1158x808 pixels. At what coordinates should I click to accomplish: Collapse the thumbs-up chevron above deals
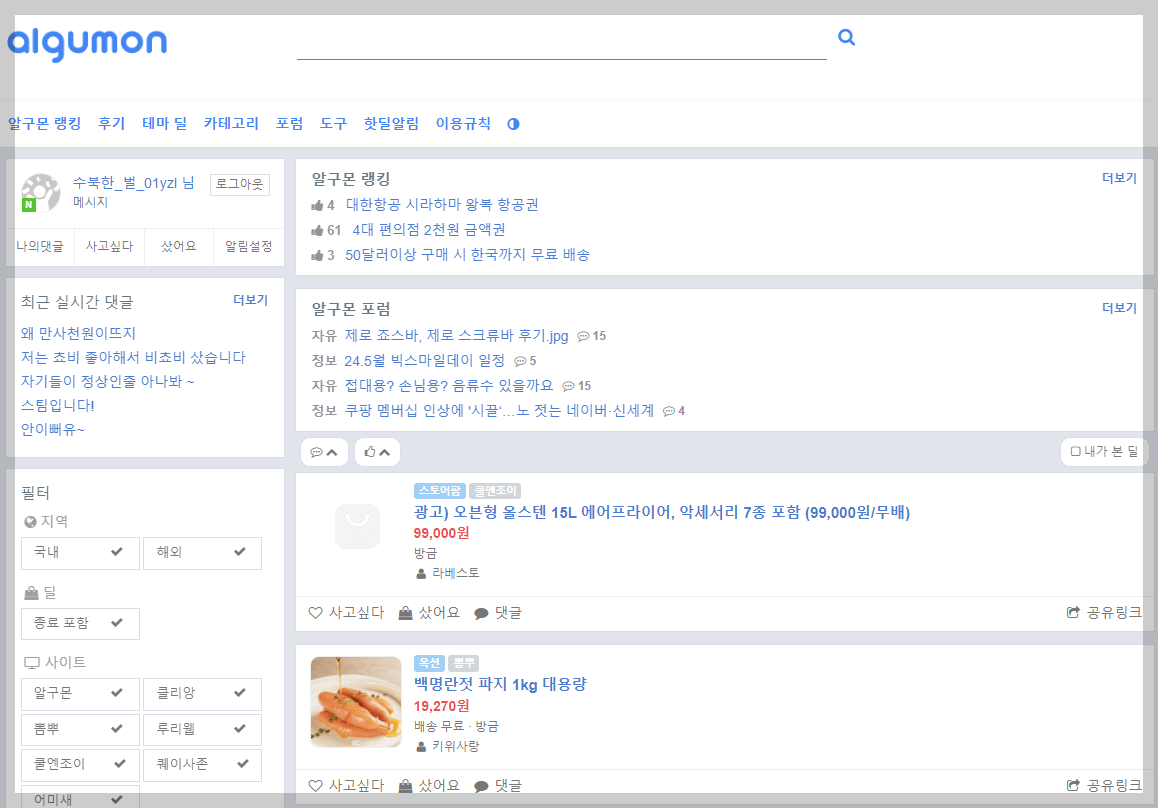pos(376,451)
